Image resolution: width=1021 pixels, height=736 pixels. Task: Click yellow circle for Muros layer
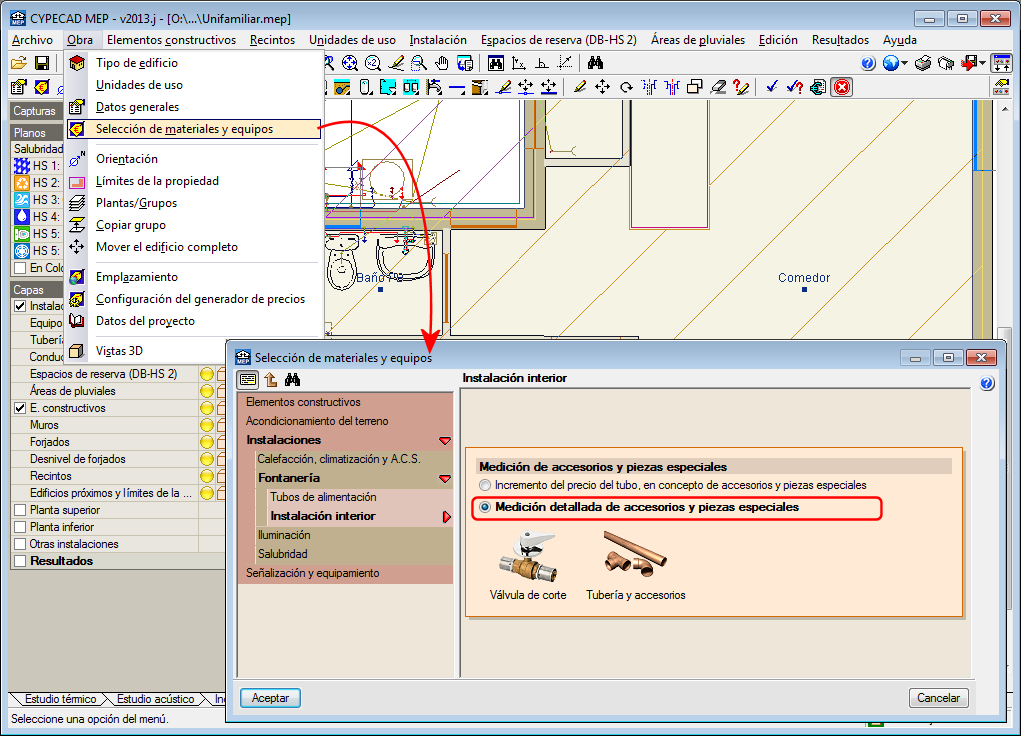pos(206,425)
